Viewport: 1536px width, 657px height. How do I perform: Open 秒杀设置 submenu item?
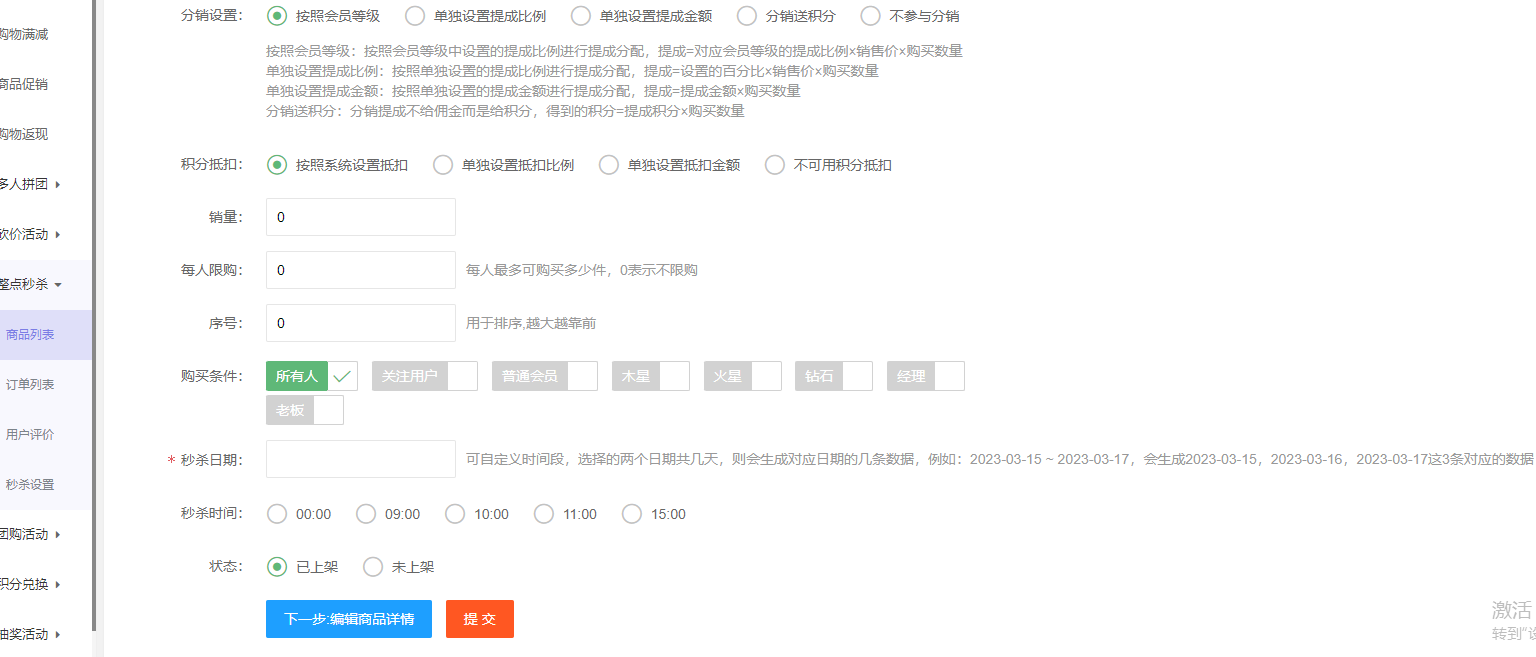(30, 484)
